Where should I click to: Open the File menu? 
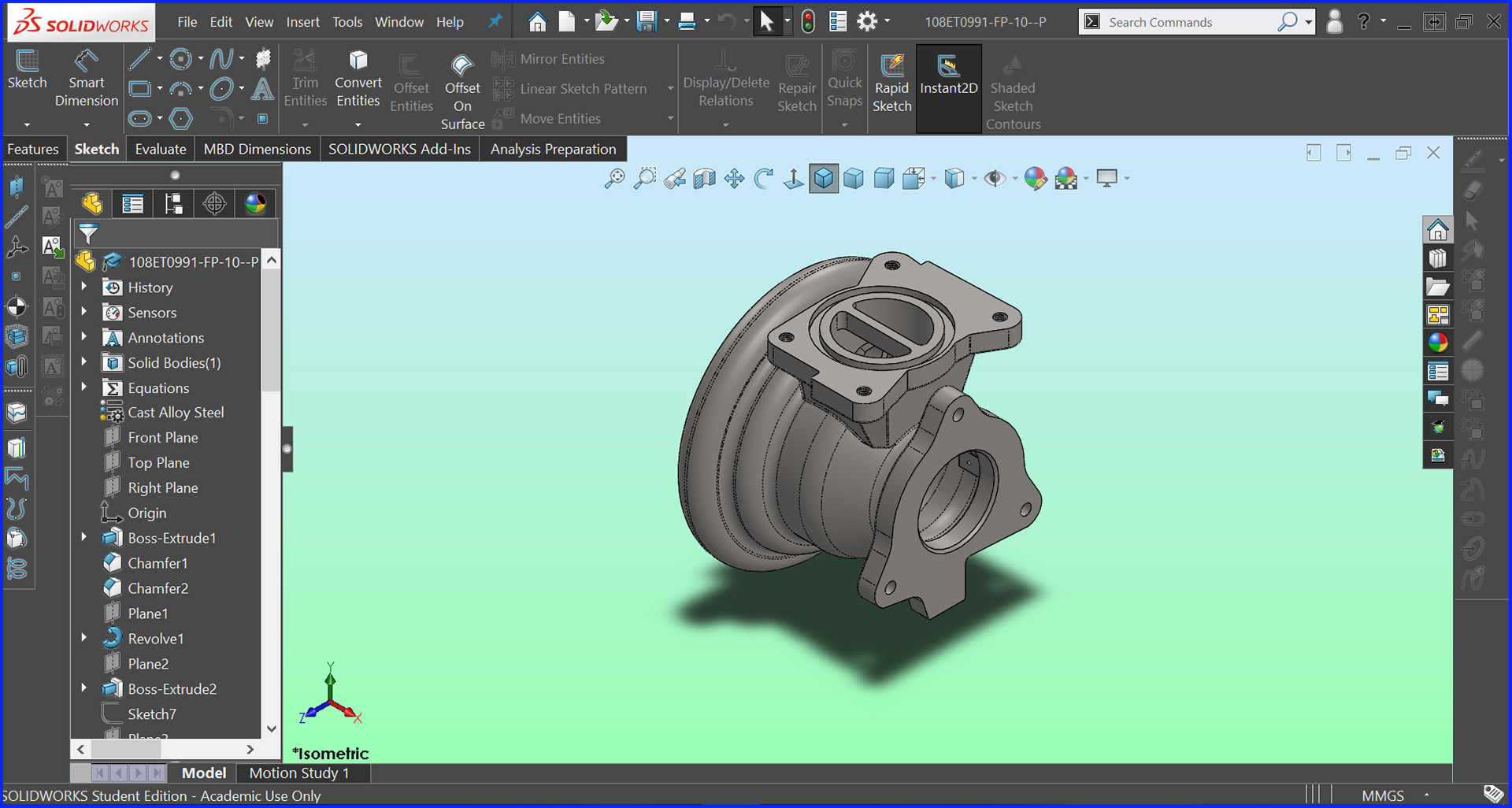coord(187,22)
